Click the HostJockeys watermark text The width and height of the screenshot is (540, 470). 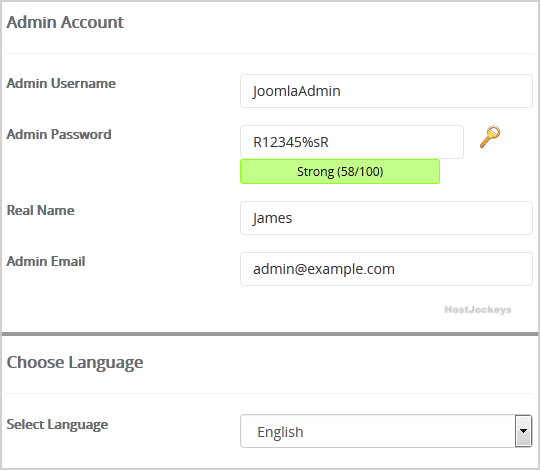pos(478,310)
